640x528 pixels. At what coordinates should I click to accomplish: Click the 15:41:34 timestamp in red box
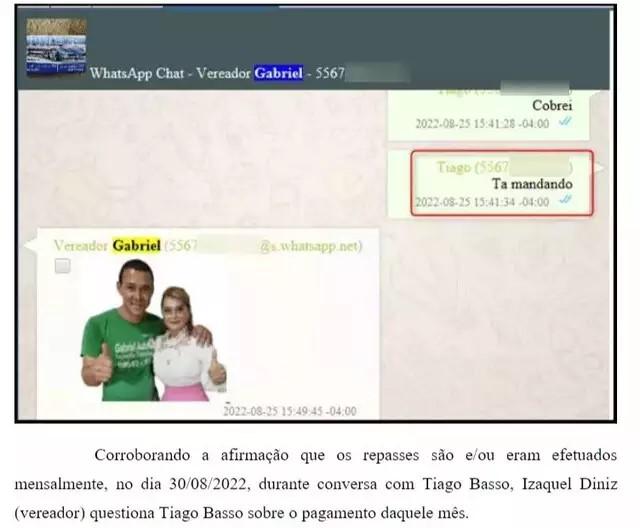pos(482,202)
